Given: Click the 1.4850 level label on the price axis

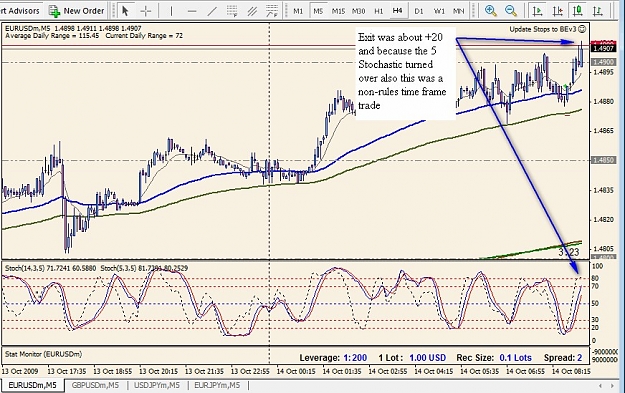Looking at the screenshot, I should [603, 160].
